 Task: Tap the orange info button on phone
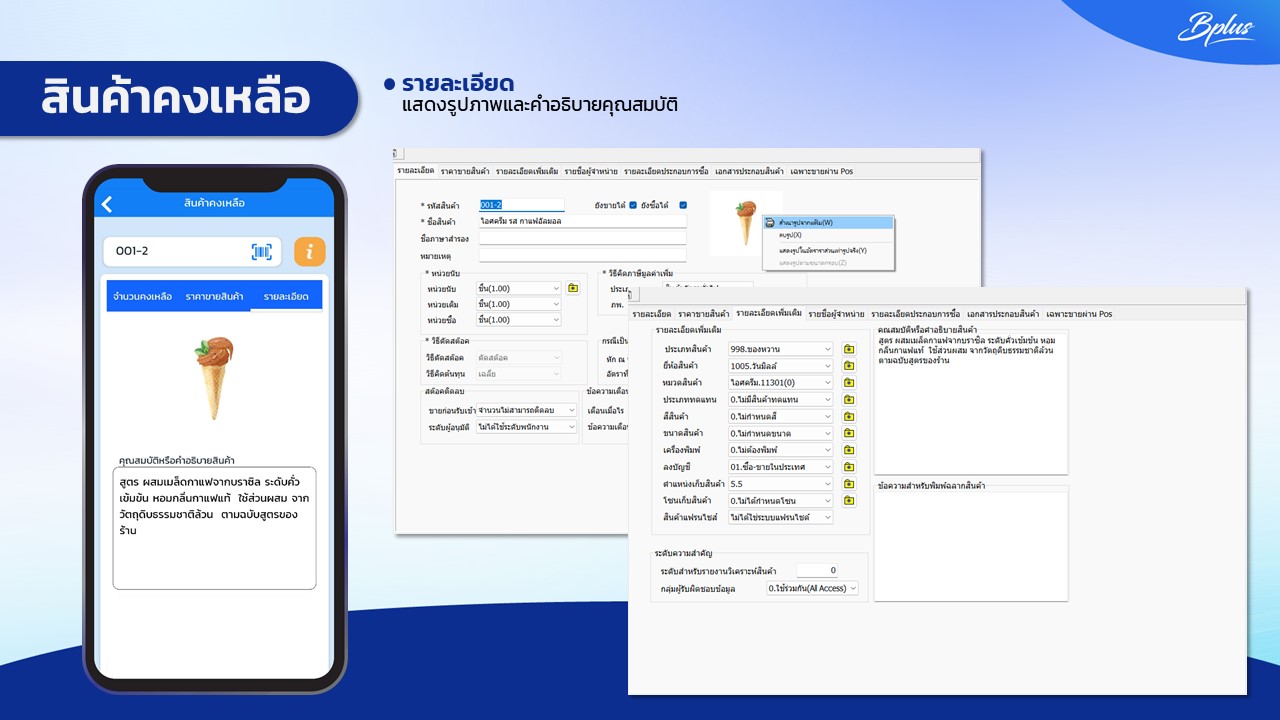(310, 252)
